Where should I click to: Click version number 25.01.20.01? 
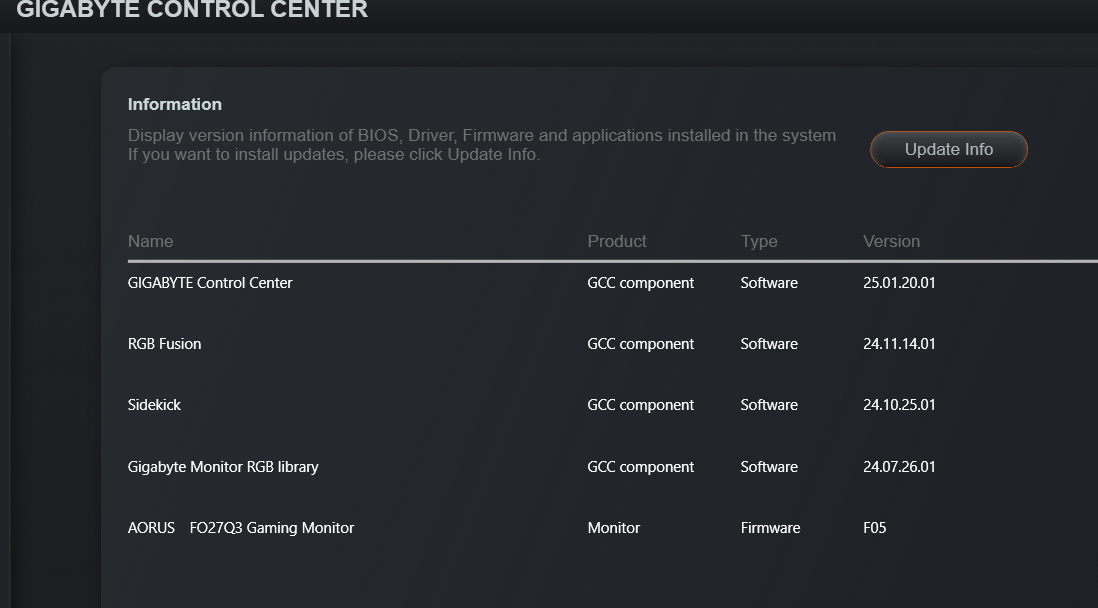point(899,283)
